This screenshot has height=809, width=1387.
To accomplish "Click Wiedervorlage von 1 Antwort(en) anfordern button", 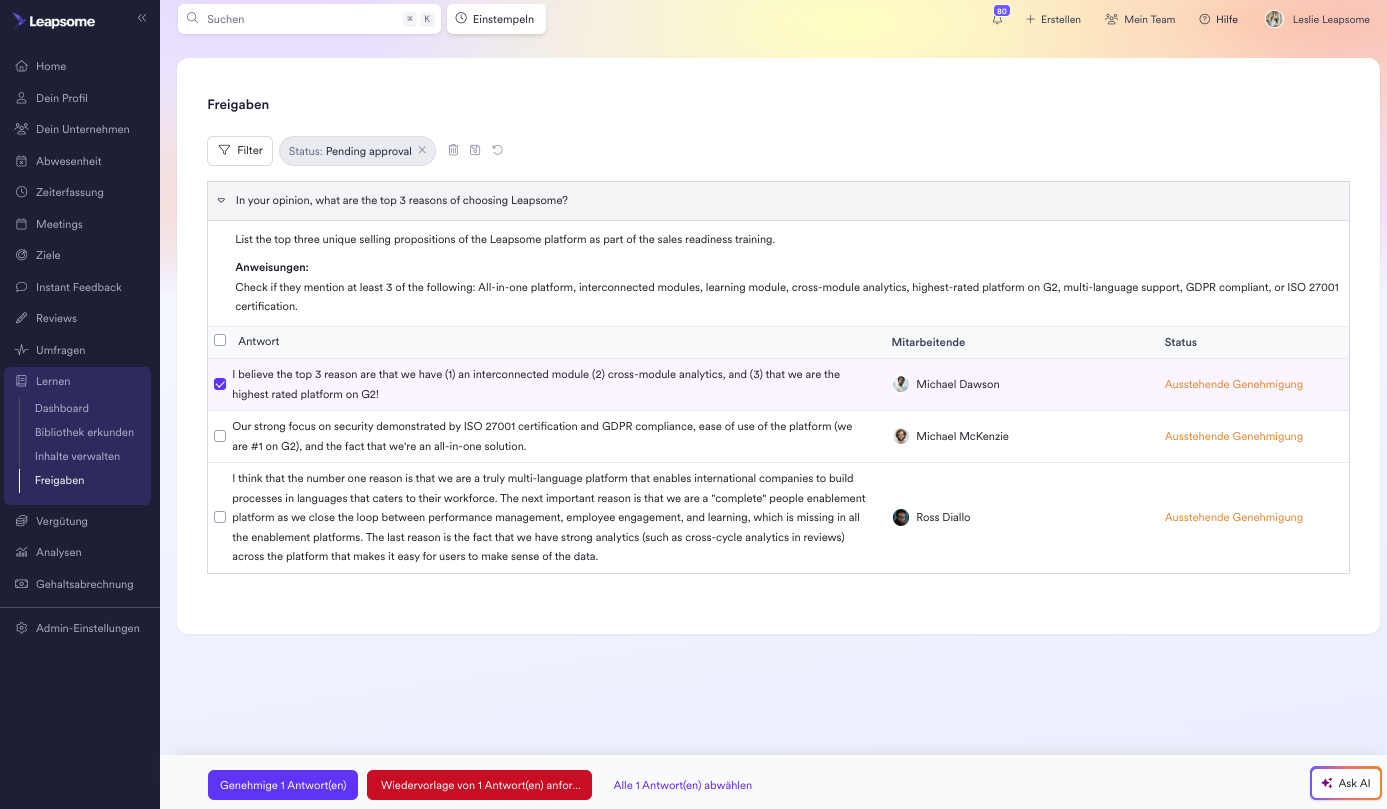I will tap(480, 785).
